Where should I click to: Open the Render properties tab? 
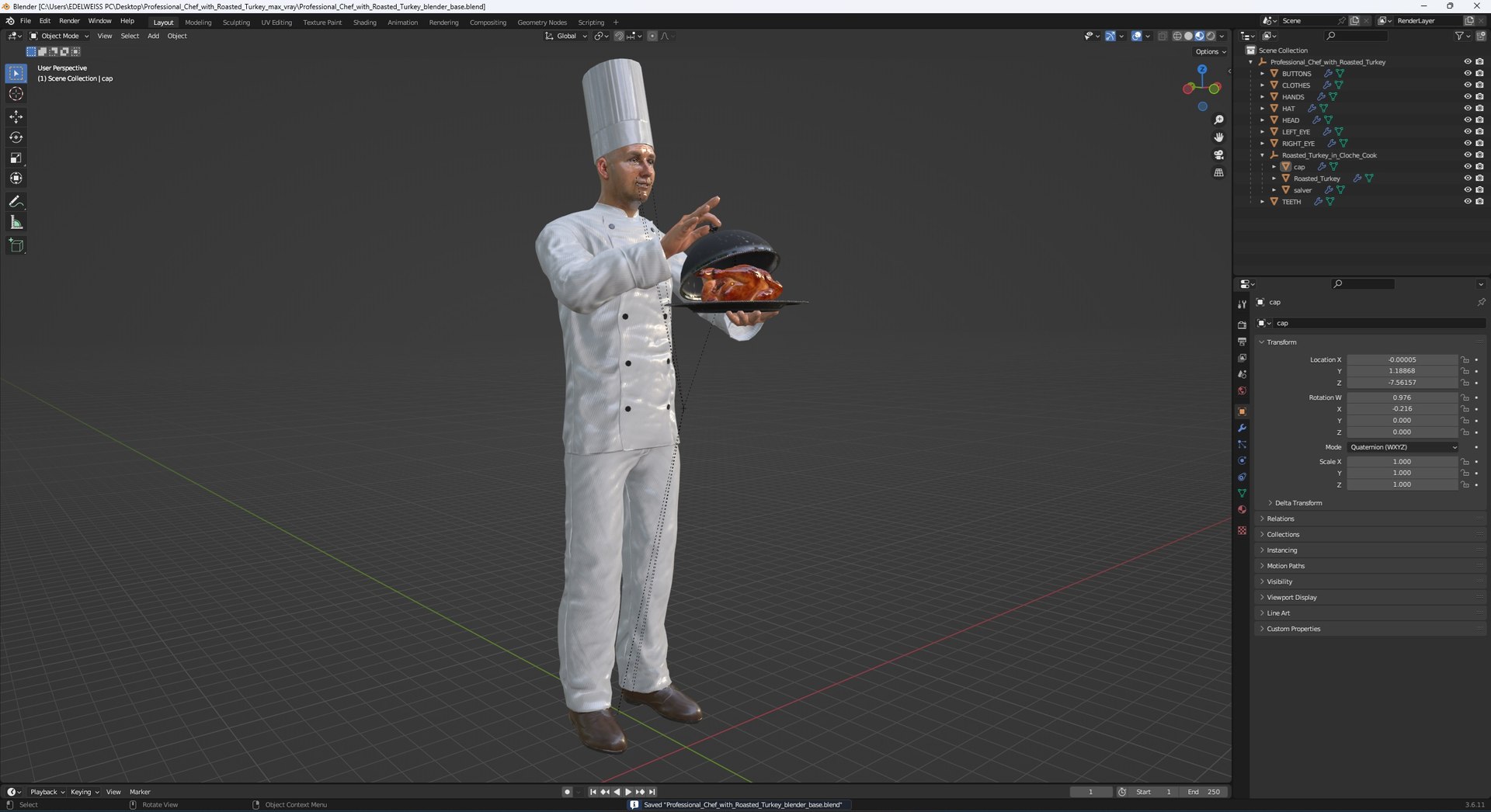click(1242, 325)
